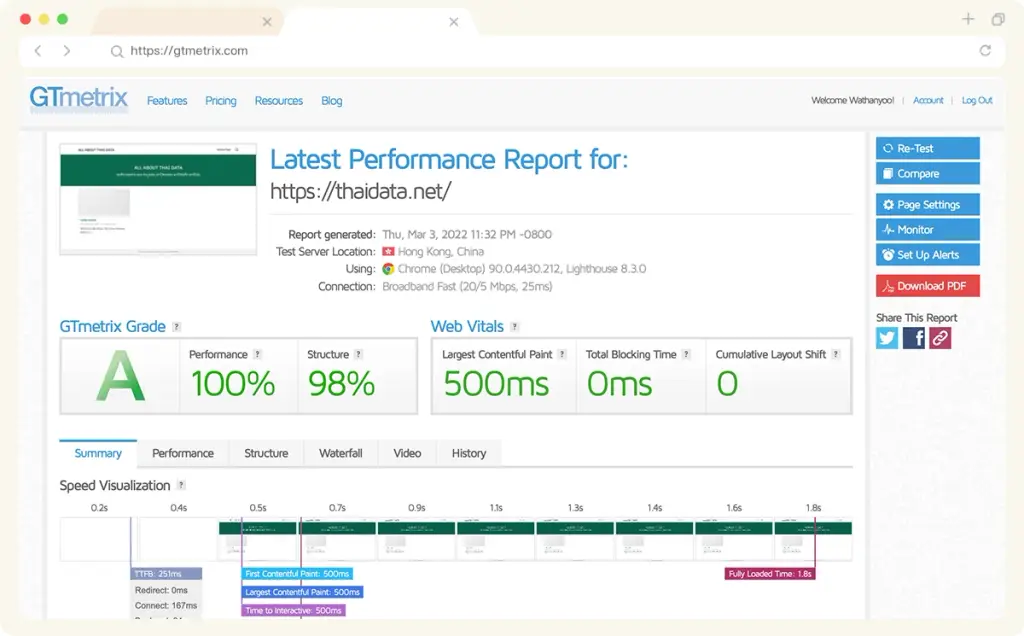Switch to the History tab
The height and width of the screenshot is (636, 1024).
click(469, 453)
